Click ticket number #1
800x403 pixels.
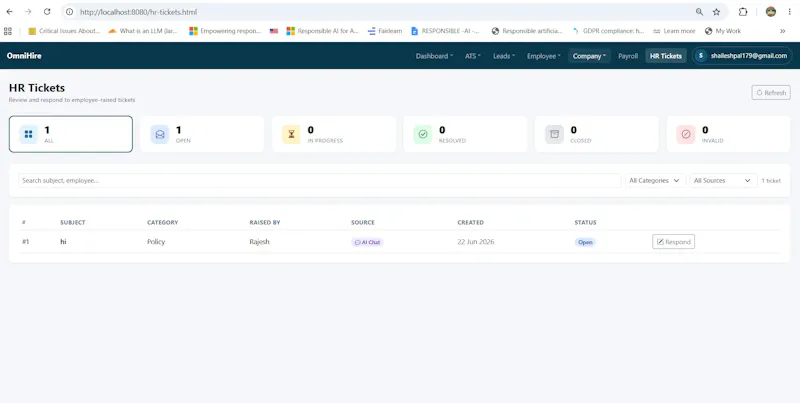click(x=26, y=242)
